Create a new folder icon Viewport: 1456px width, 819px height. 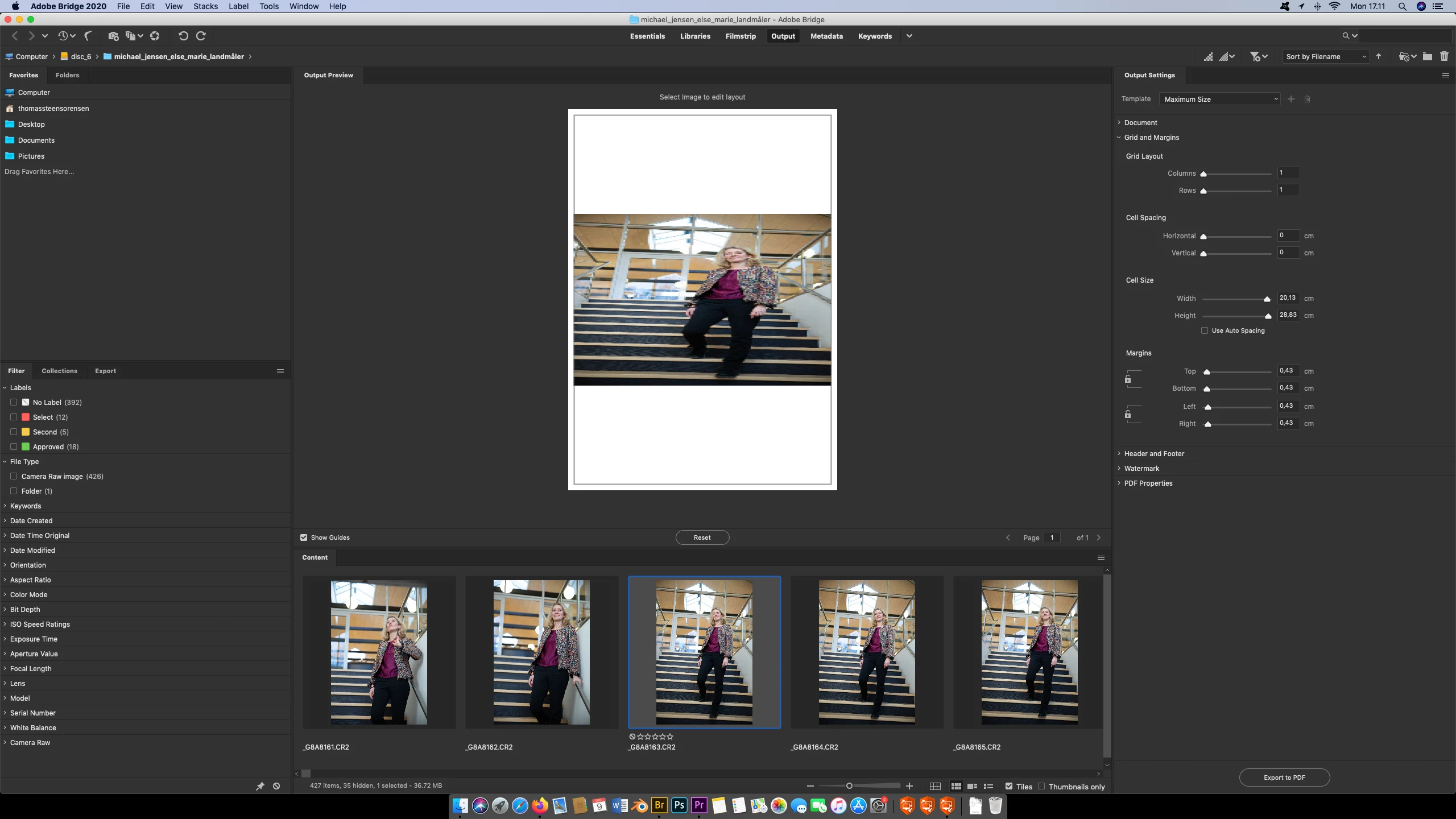click(x=1427, y=56)
